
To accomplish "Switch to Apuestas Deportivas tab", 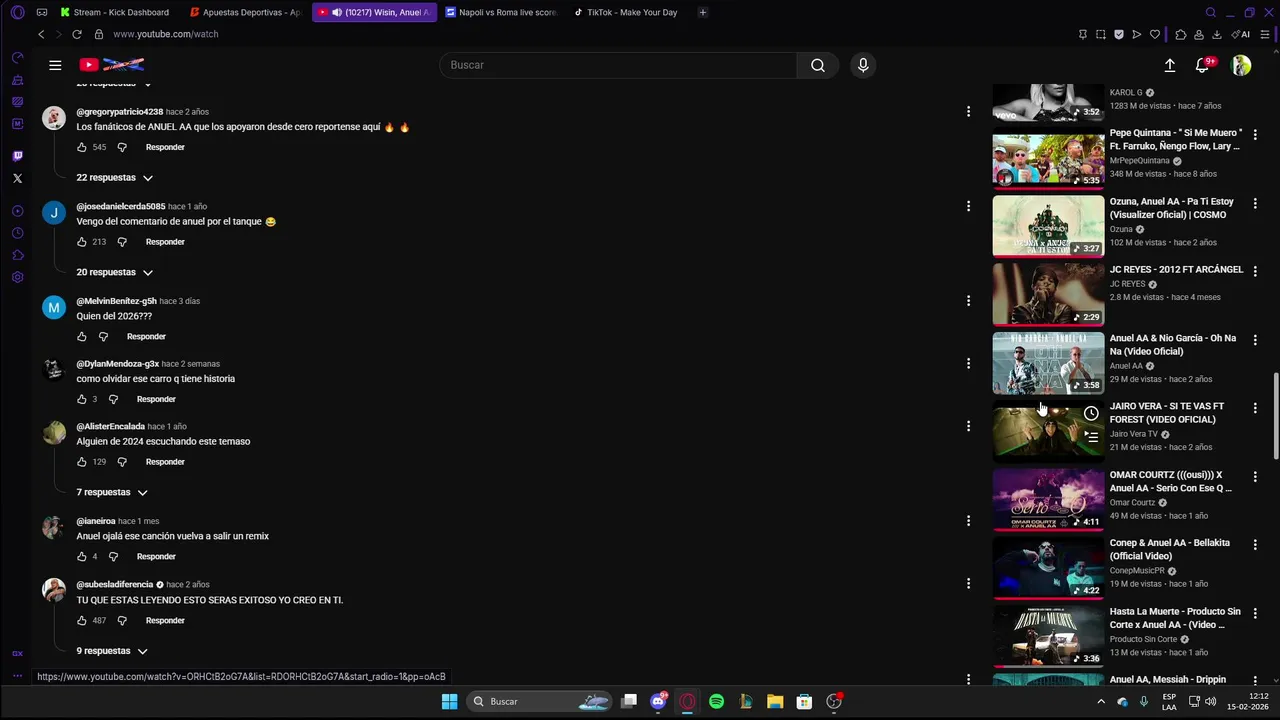I will point(246,12).
